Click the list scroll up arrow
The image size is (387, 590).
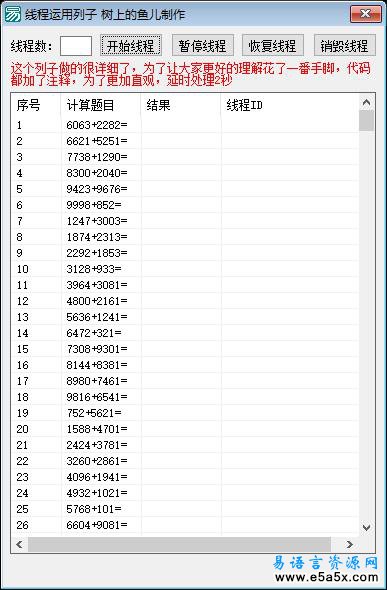click(x=366, y=102)
